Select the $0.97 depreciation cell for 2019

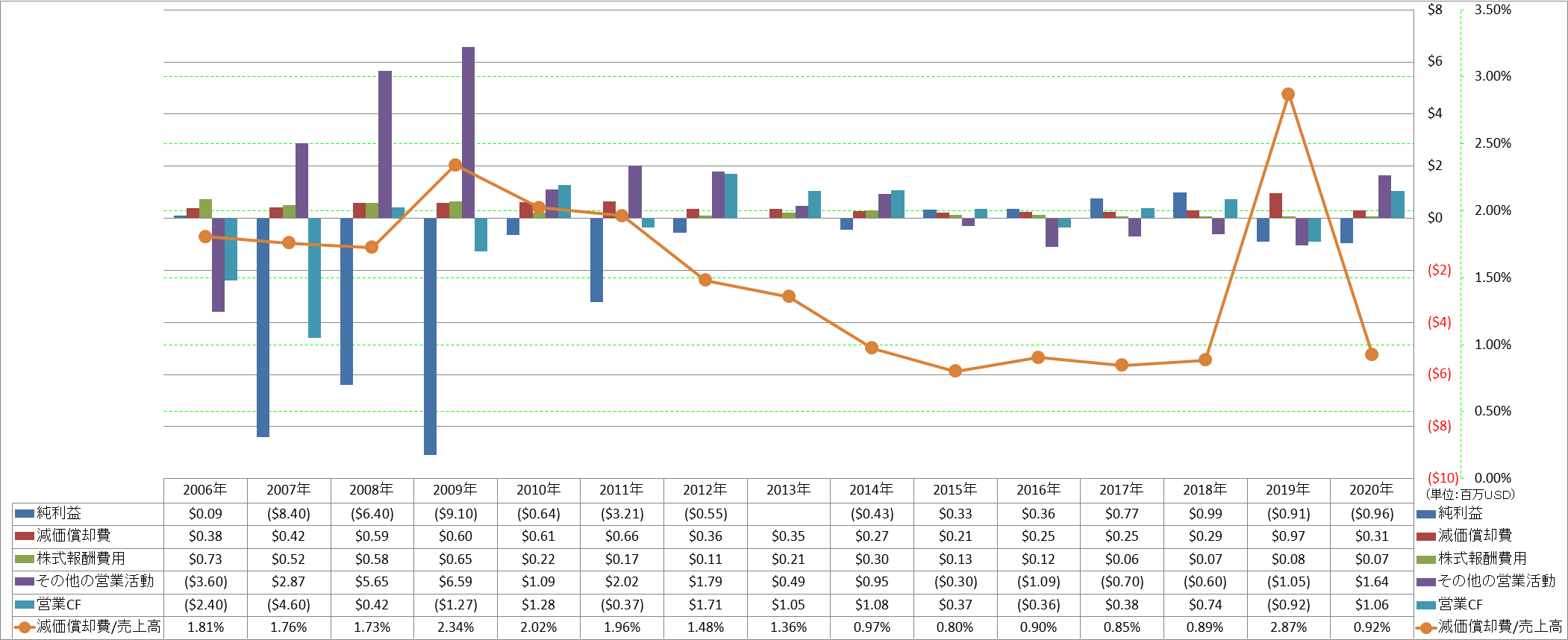pos(1287,536)
